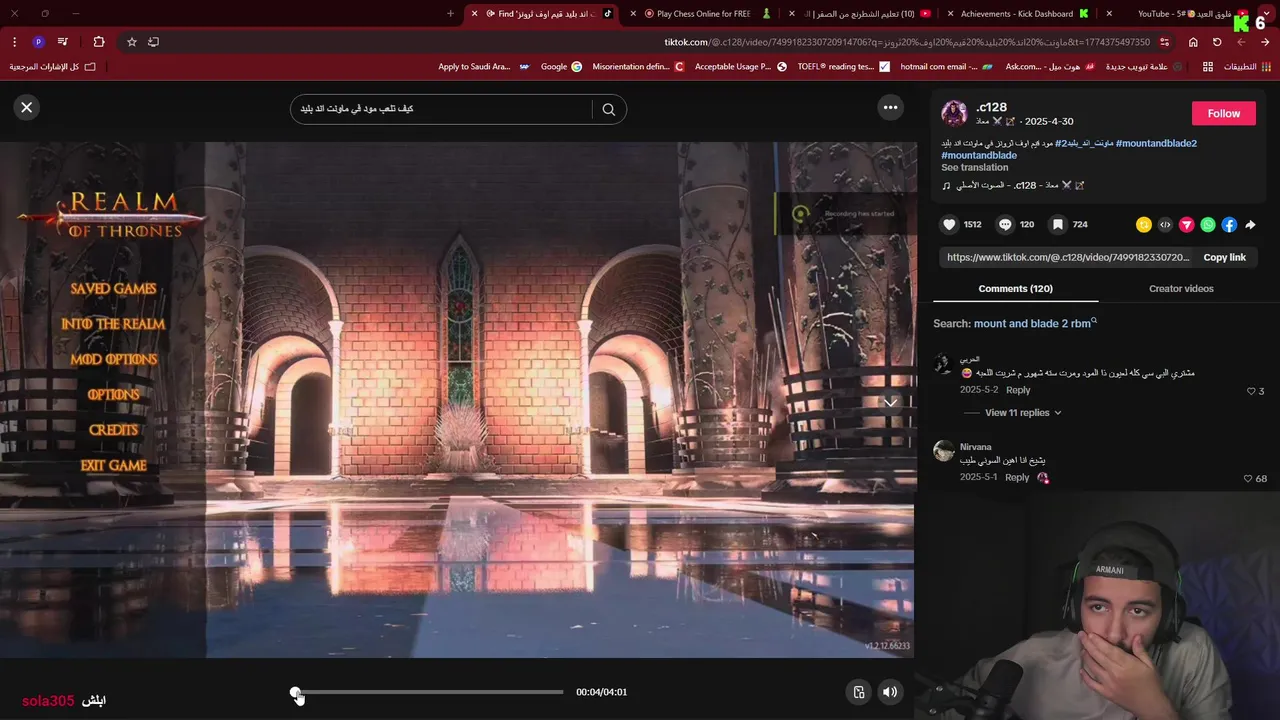The height and width of the screenshot is (720, 1280).
Task: Seek the video using the progress bar
Action: [x=427, y=692]
